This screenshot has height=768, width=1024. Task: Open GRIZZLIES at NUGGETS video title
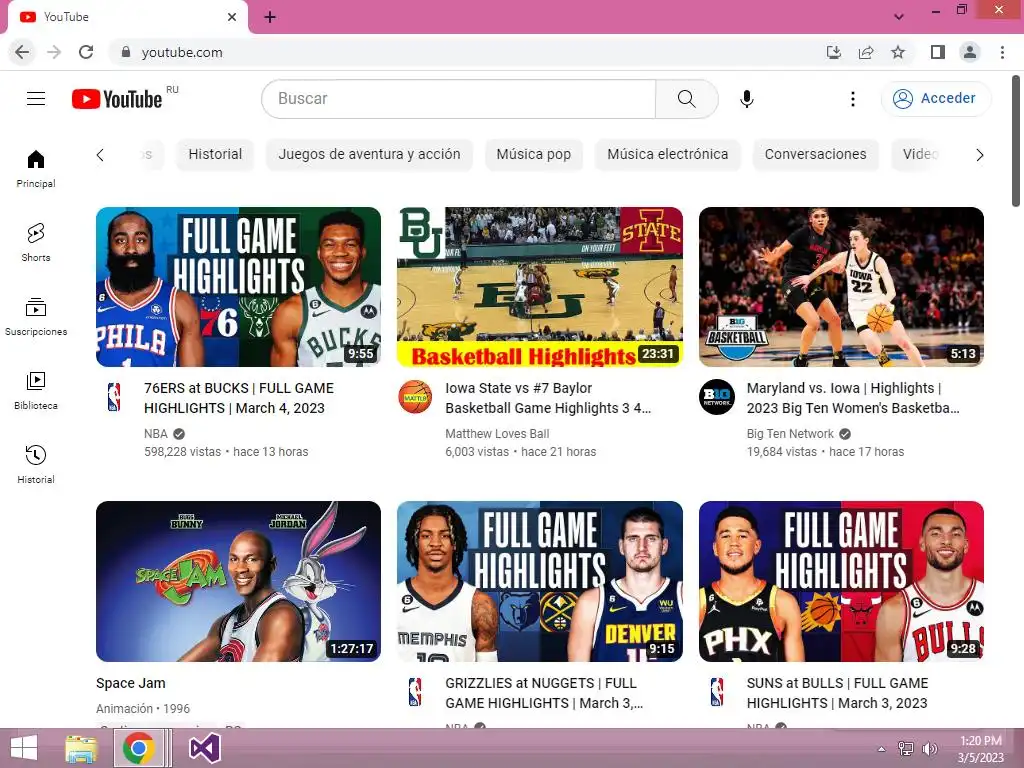coord(544,693)
